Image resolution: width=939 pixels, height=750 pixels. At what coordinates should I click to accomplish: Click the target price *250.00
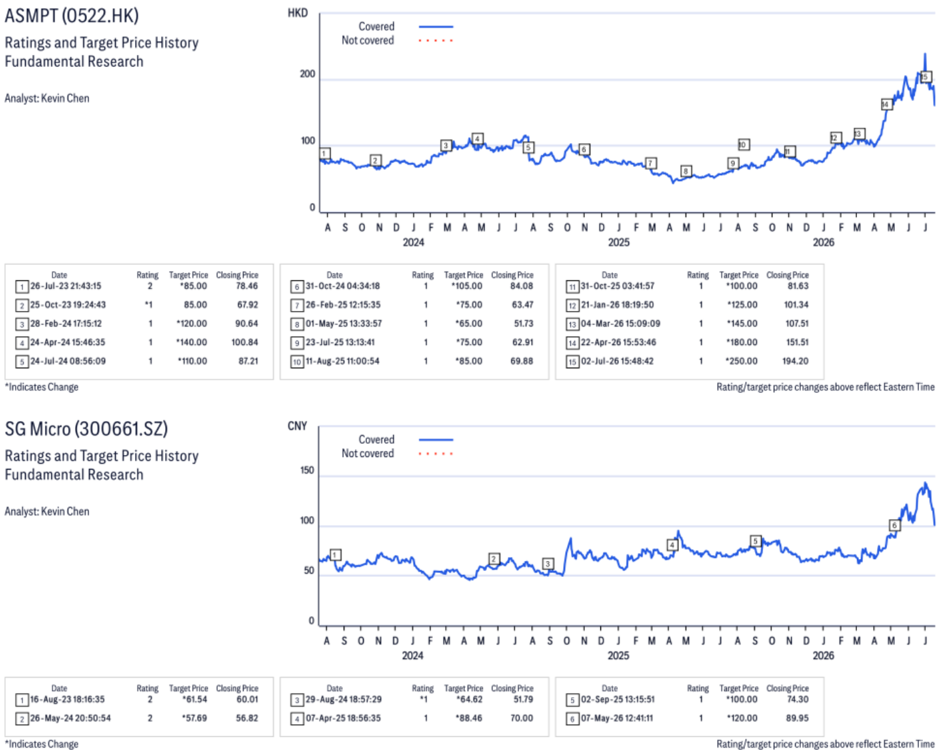741,361
